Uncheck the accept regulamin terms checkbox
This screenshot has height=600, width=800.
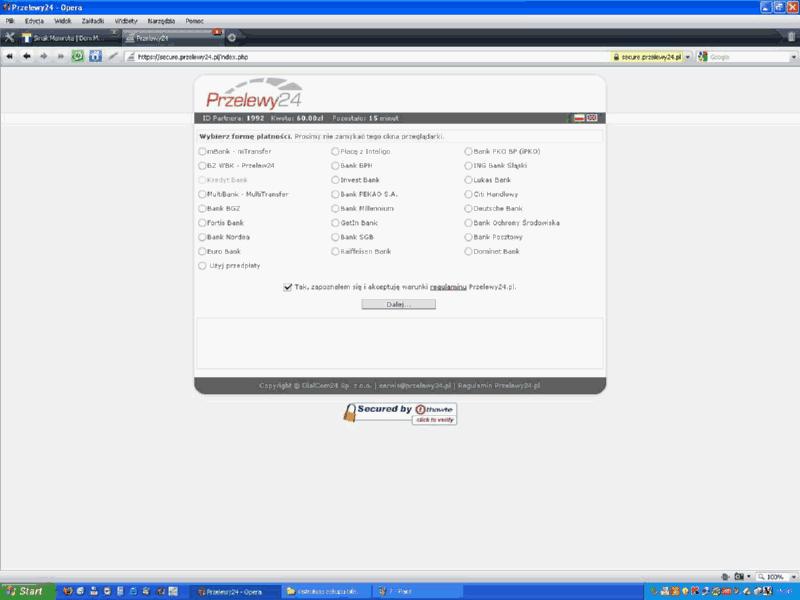288,286
